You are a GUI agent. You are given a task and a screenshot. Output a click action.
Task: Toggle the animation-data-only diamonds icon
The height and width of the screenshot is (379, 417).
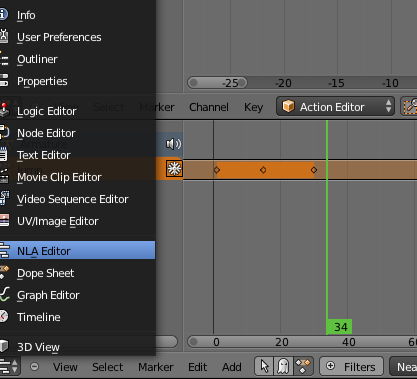click(x=303, y=366)
